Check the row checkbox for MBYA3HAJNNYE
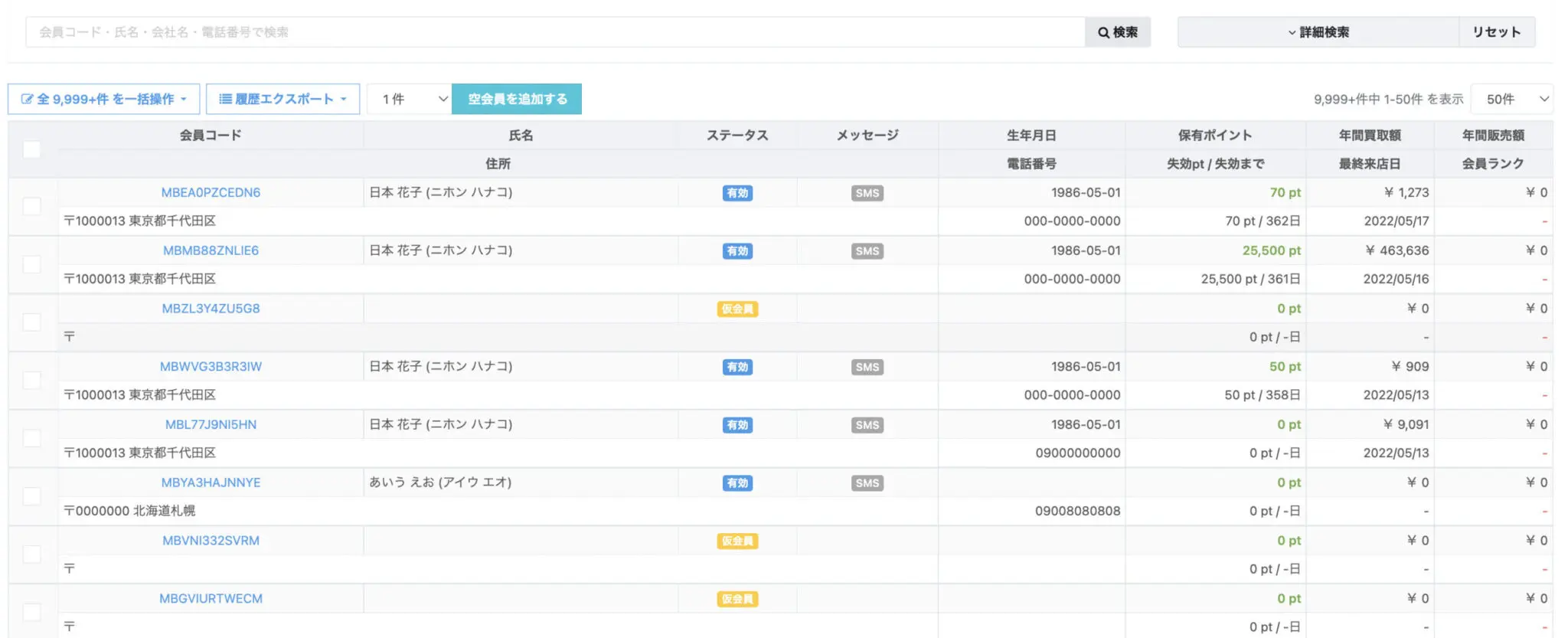 [31, 496]
